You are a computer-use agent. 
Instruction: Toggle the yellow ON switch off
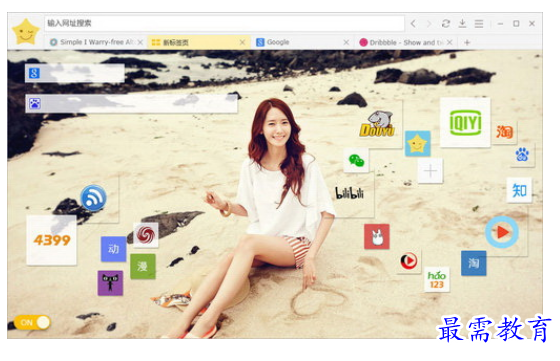(x=32, y=323)
